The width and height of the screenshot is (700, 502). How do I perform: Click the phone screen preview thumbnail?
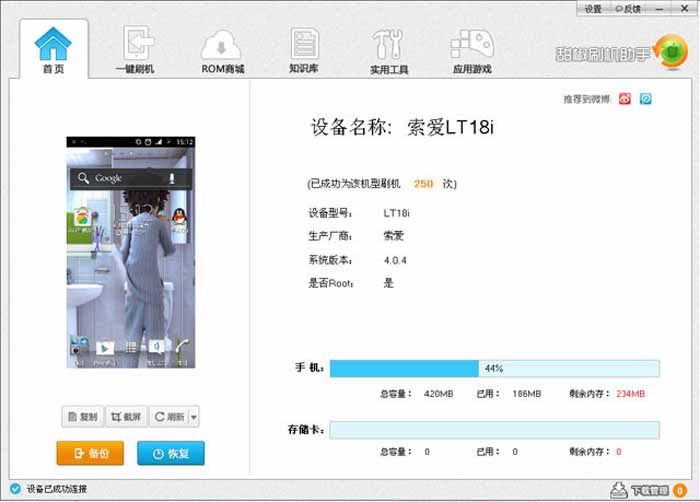130,252
